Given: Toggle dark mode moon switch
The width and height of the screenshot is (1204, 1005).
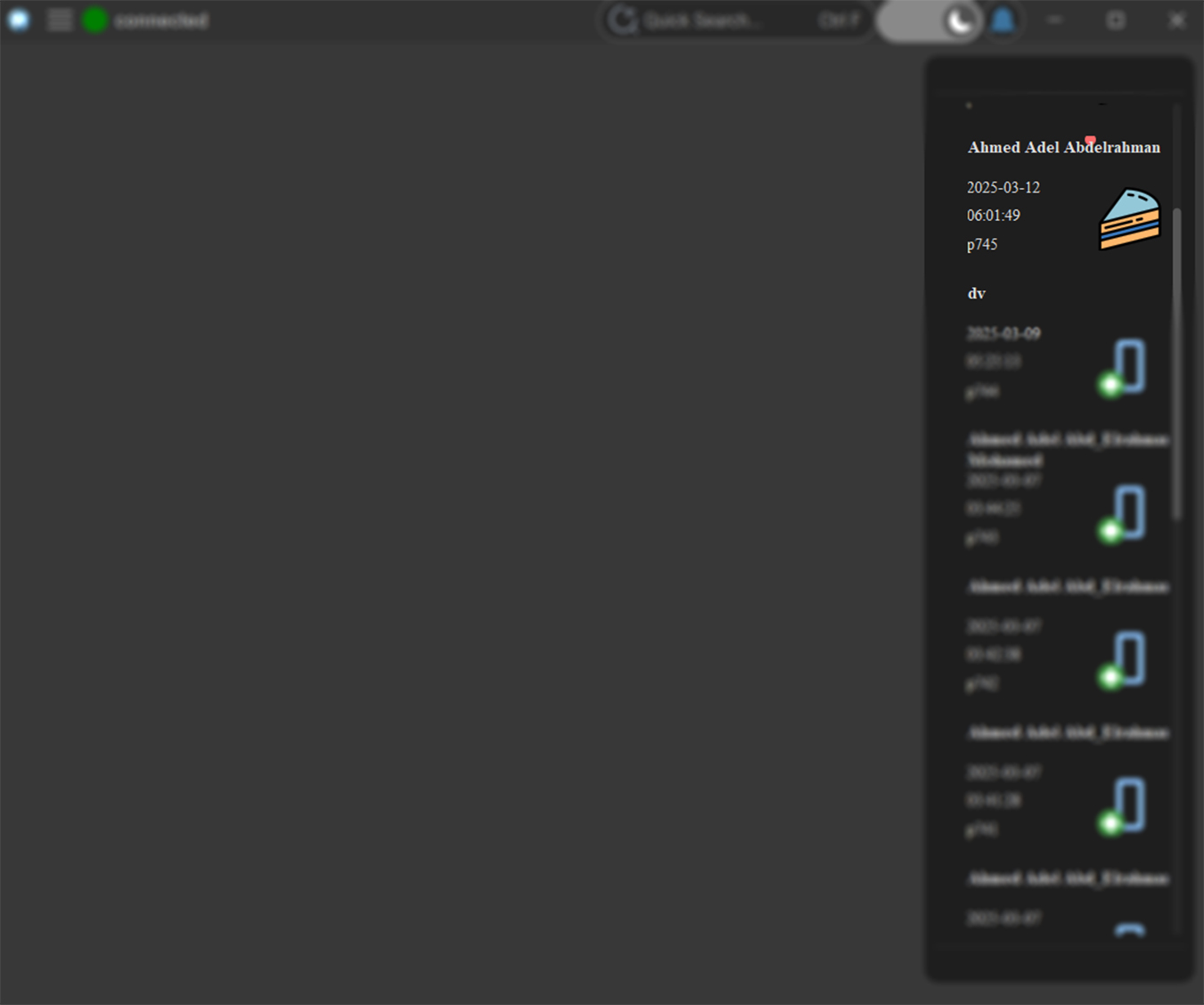Looking at the screenshot, I should [x=958, y=20].
